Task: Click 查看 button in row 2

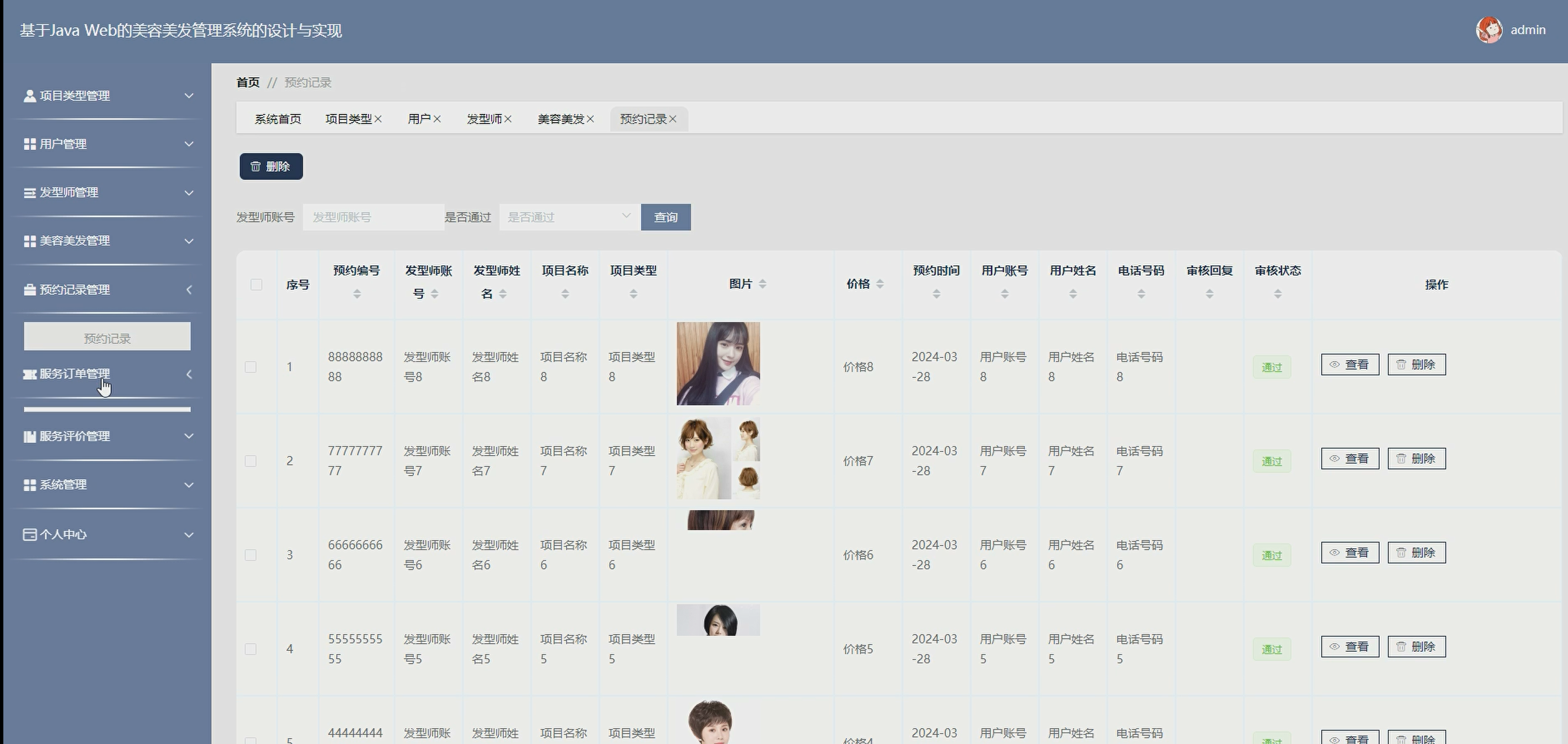Action: pyautogui.click(x=1349, y=459)
